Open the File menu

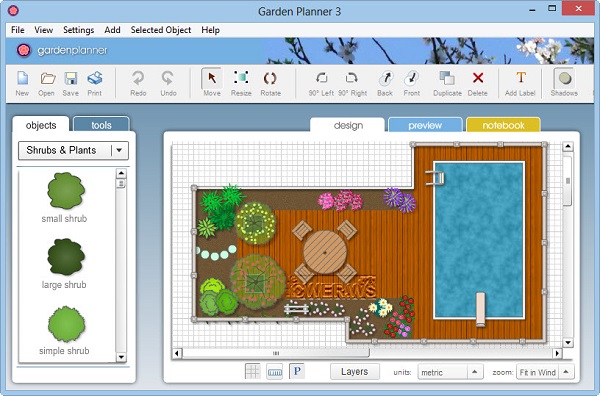[x=18, y=30]
